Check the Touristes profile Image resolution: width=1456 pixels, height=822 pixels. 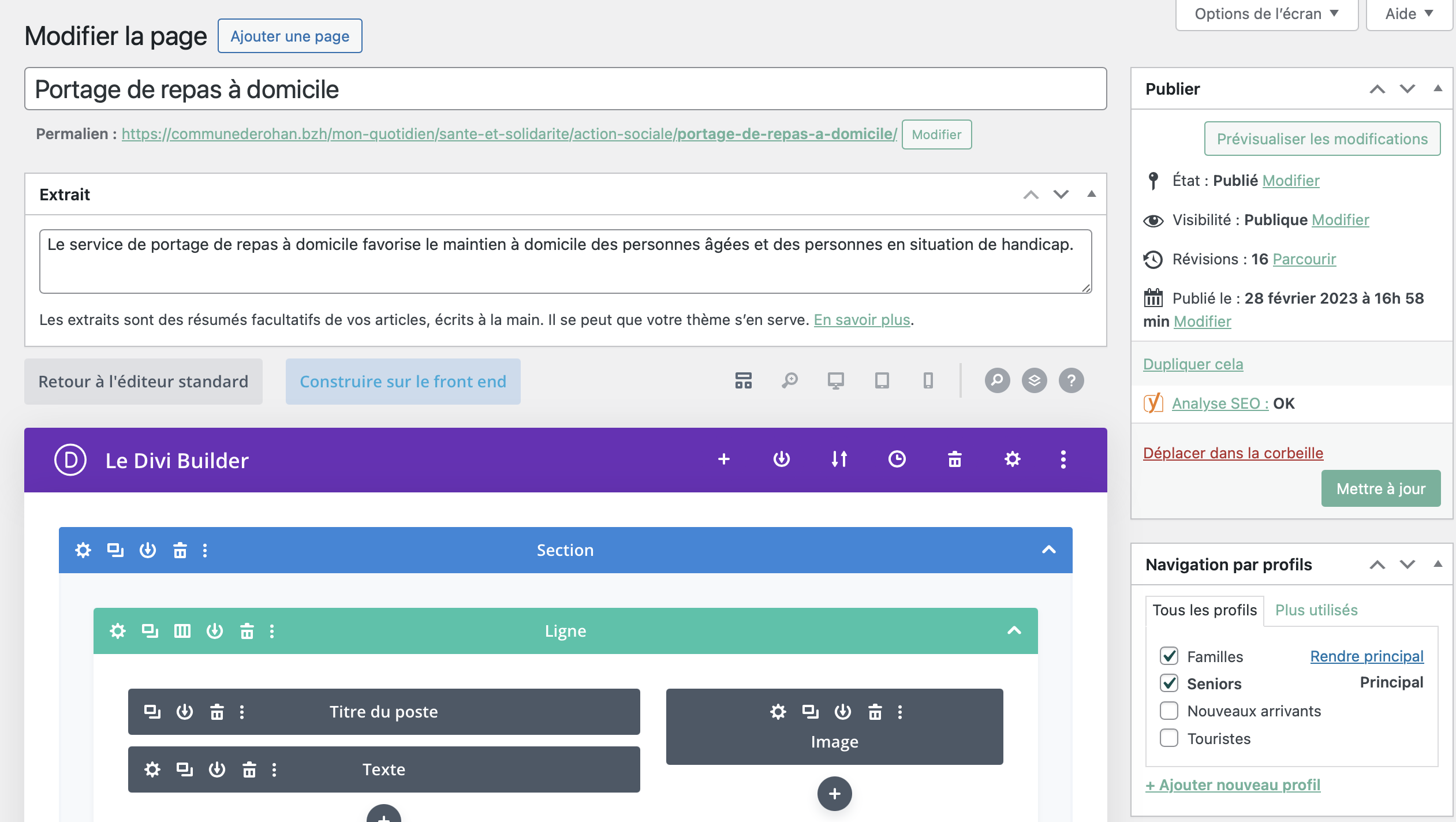[1168, 738]
